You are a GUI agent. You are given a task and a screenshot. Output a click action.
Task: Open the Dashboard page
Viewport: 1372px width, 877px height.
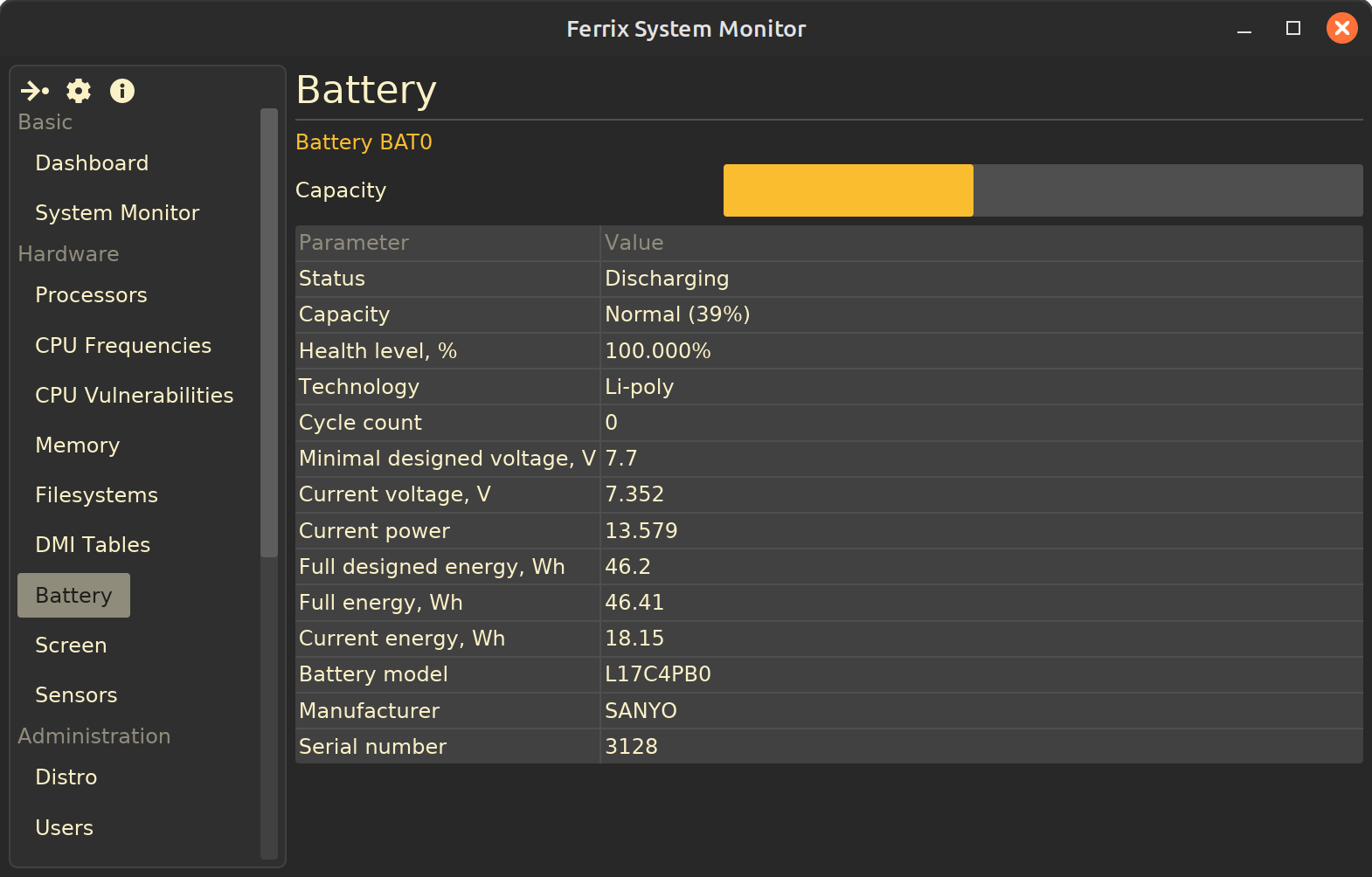[92, 163]
